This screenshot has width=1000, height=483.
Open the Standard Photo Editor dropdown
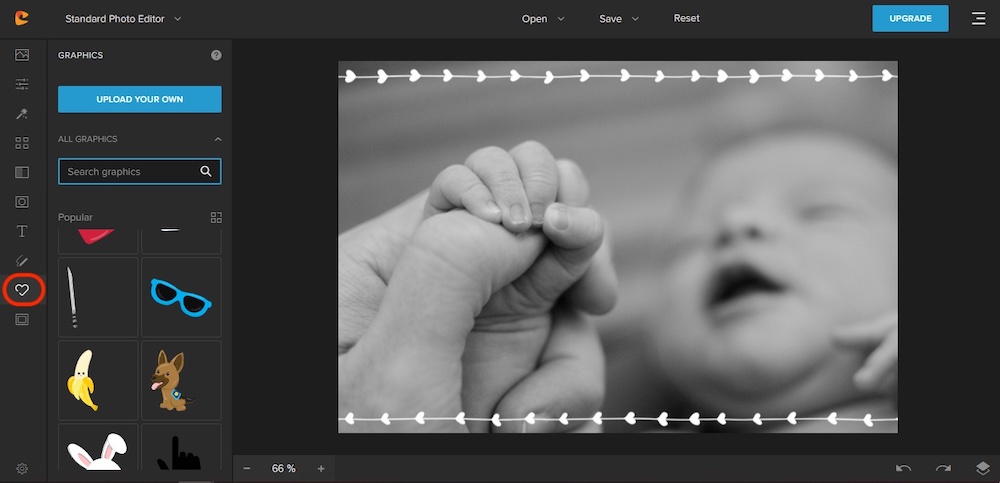123,19
